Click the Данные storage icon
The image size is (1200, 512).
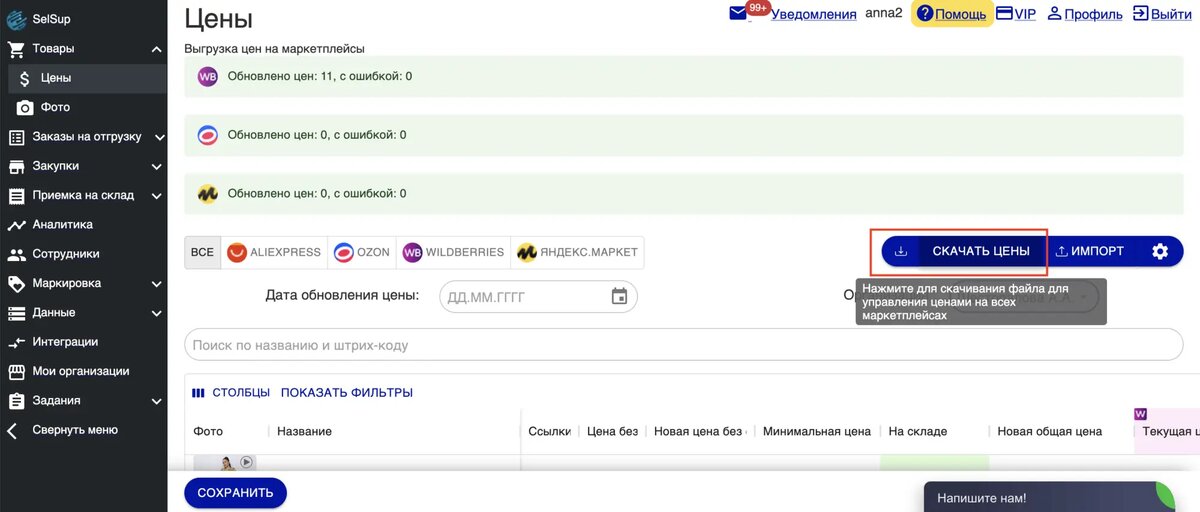(x=16, y=313)
